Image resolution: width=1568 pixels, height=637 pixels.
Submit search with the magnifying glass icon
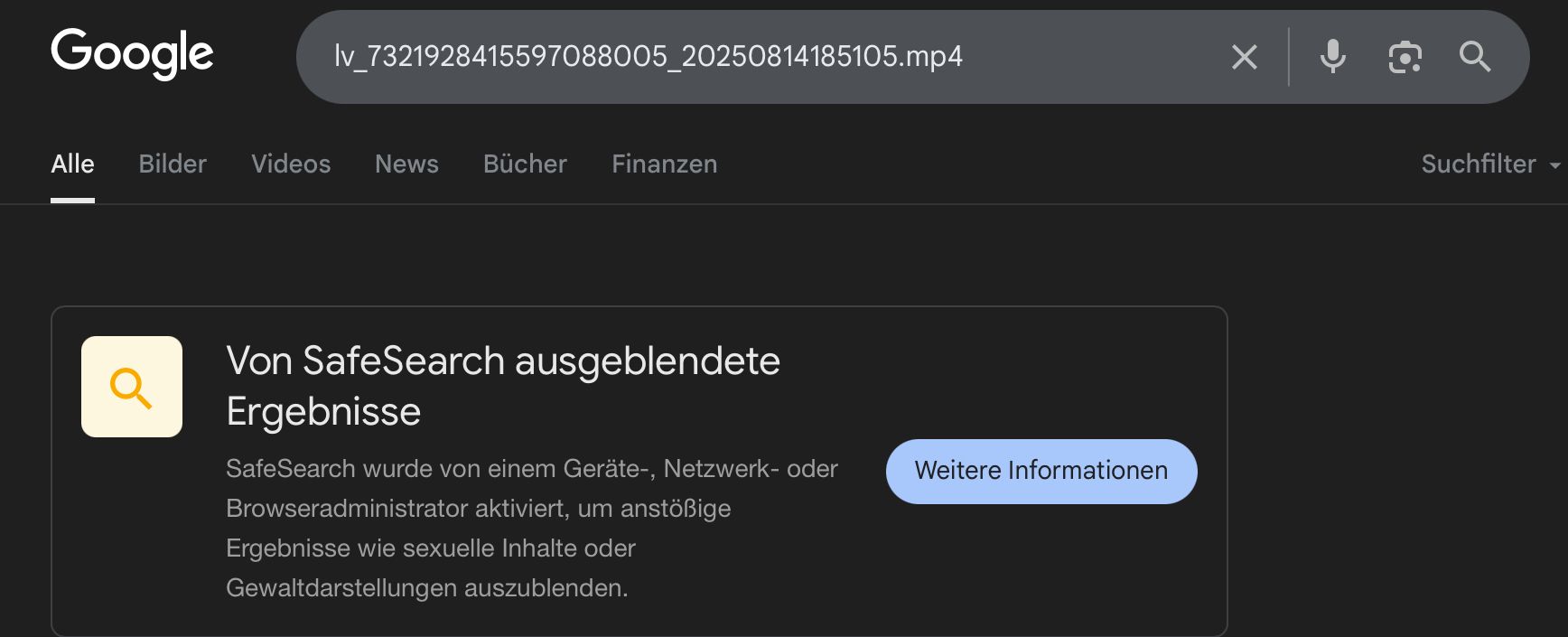(x=1474, y=57)
